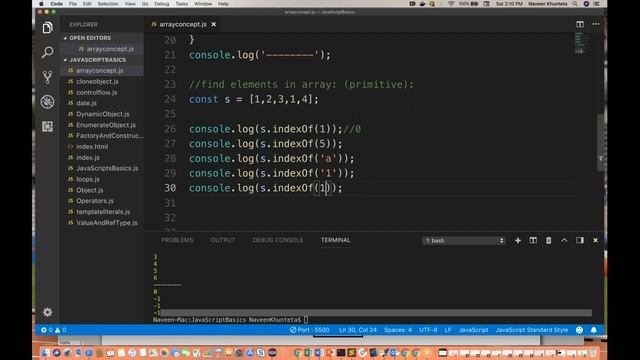Select terminal shell dropdown showing bash
Screen dimensions: 640x360
point(463,240)
